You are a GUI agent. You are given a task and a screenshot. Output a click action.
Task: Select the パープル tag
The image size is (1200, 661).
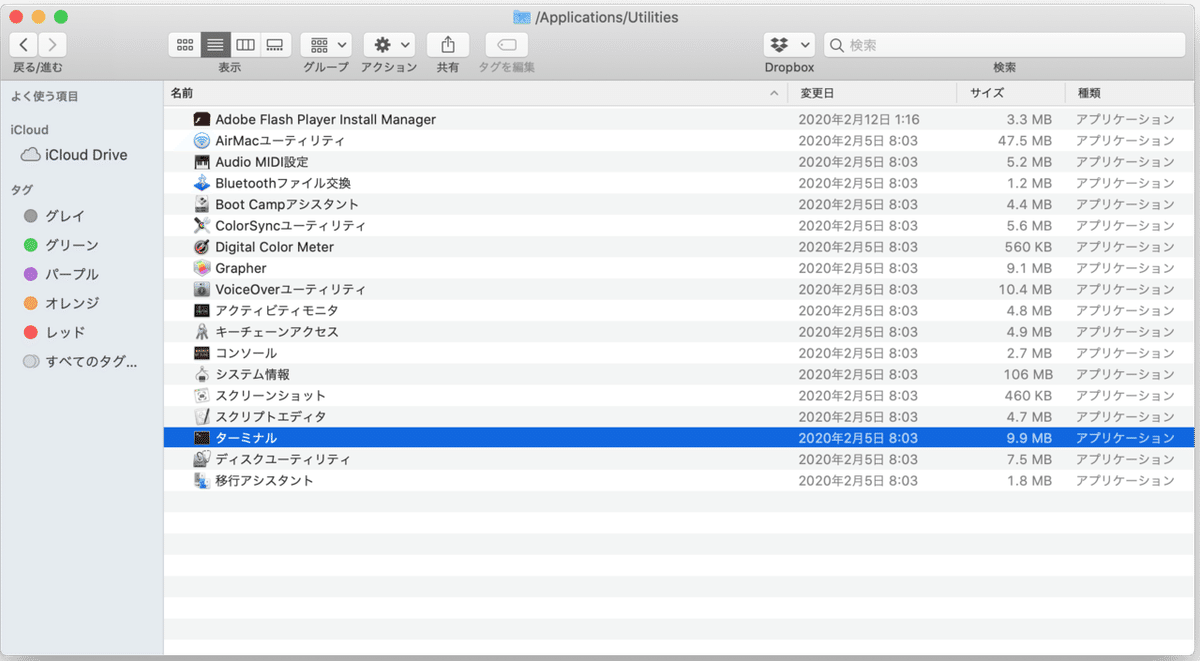click(62, 274)
